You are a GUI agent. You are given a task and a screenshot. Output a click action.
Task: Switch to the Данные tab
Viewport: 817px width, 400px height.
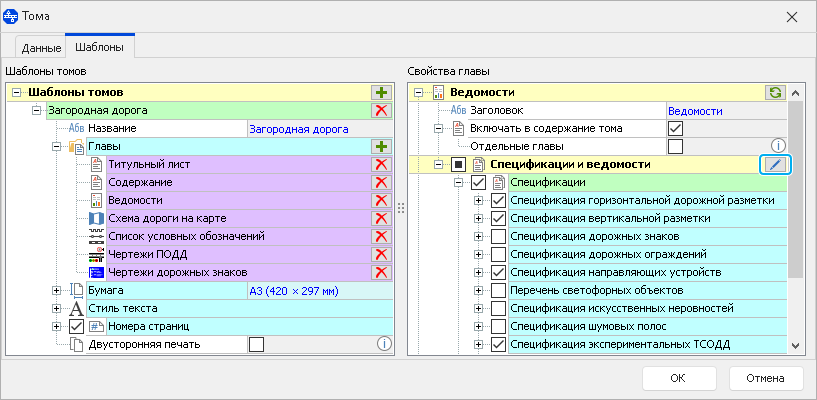pyautogui.click(x=41, y=48)
